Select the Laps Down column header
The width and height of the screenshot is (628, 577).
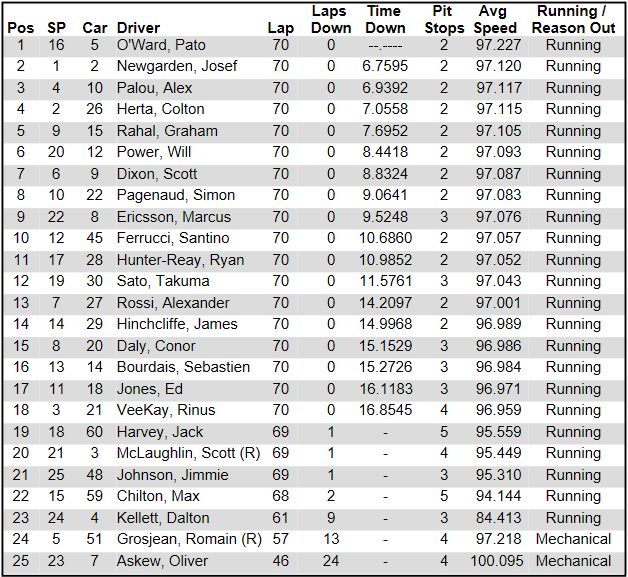click(331, 19)
